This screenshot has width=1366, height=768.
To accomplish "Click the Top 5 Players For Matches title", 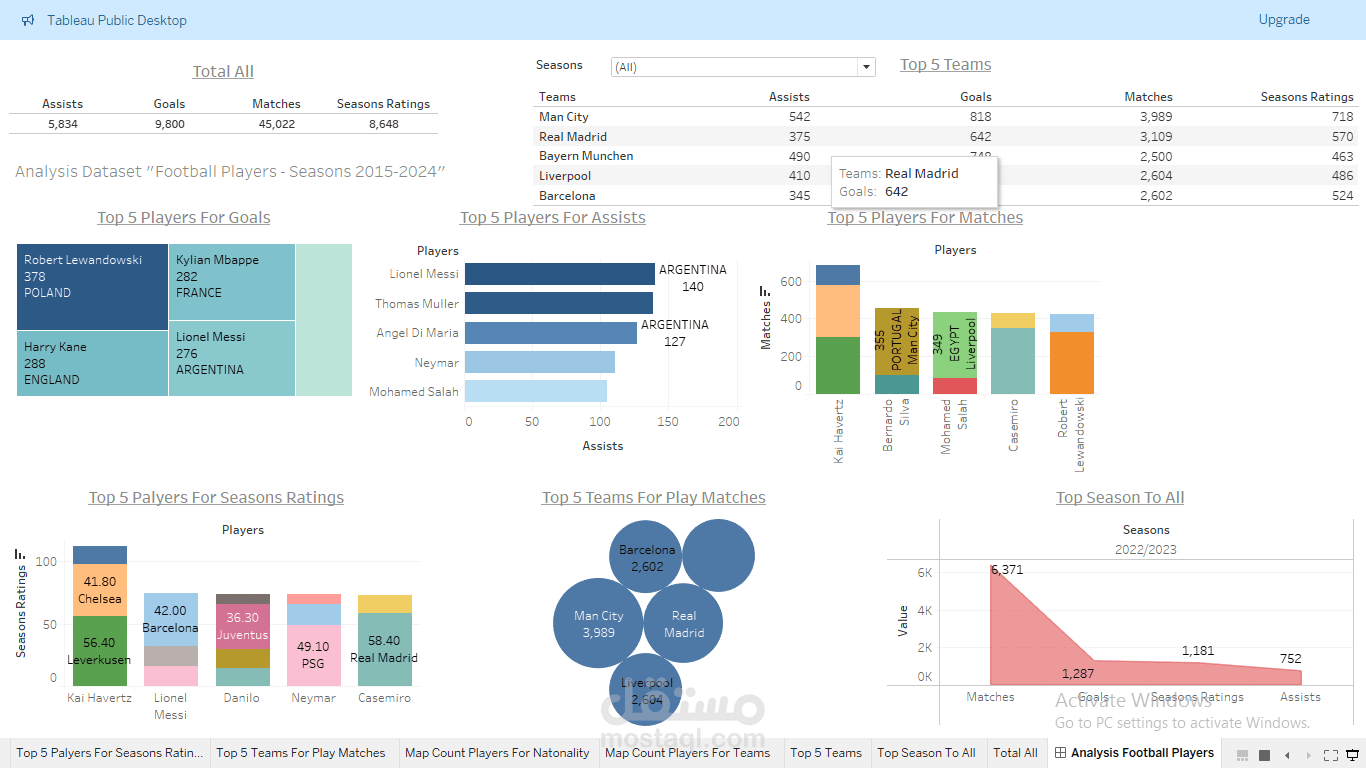I will [x=925, y=217].
